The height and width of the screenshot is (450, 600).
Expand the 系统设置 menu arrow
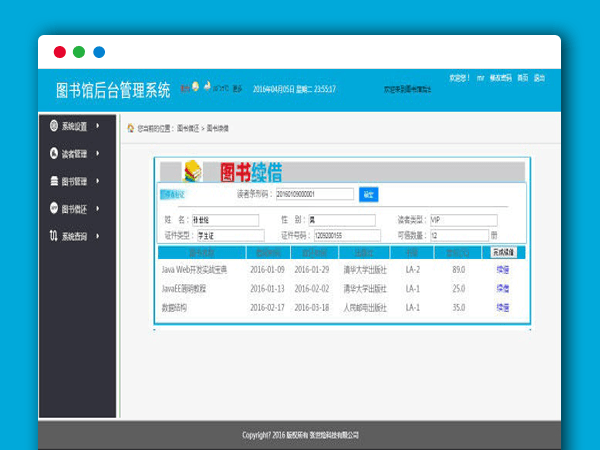(97, 127)
